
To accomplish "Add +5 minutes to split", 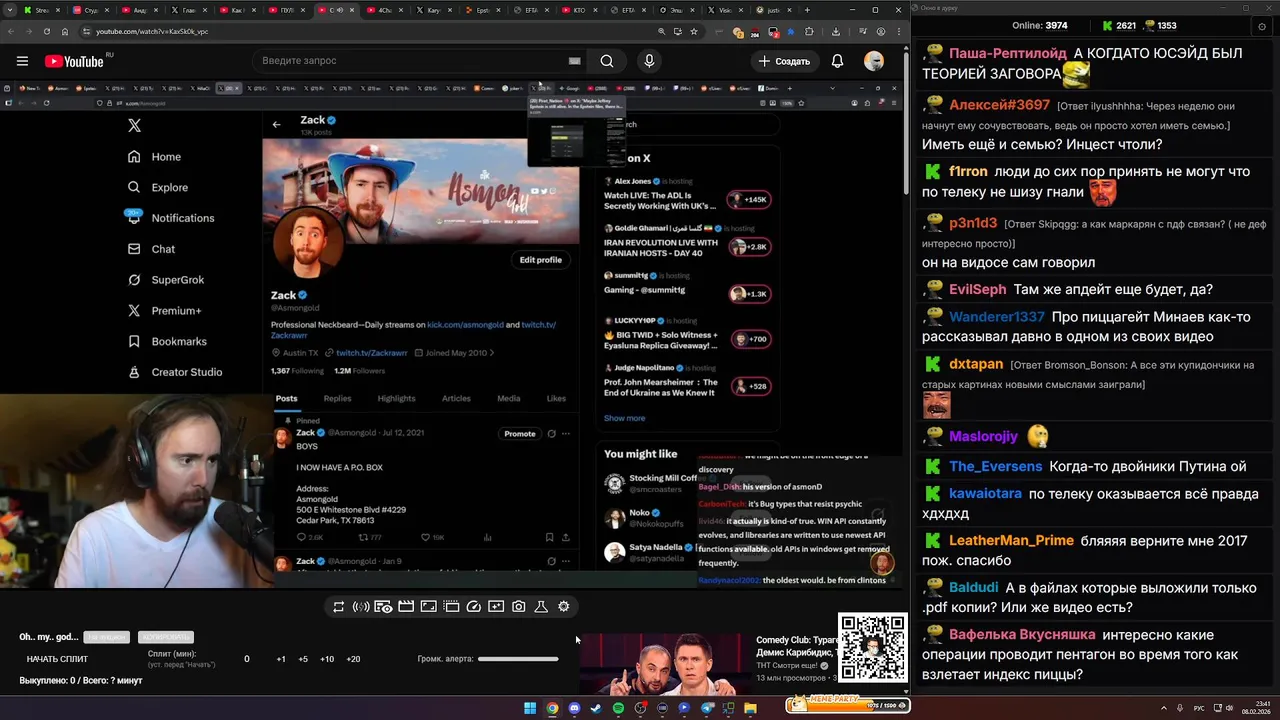I will pyautogui.click(x=303, y=659).
